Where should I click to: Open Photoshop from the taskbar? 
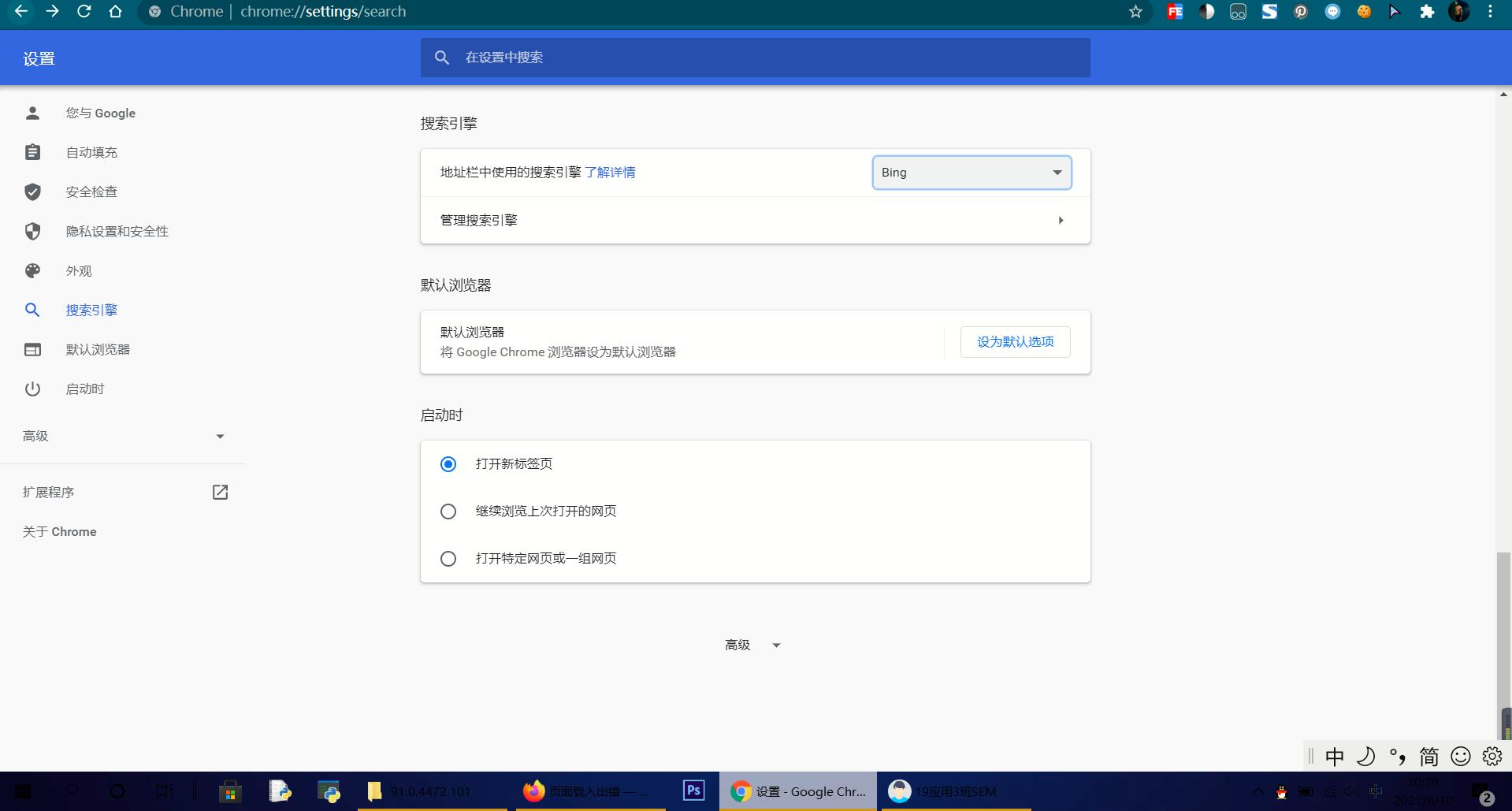coord(693,791)
